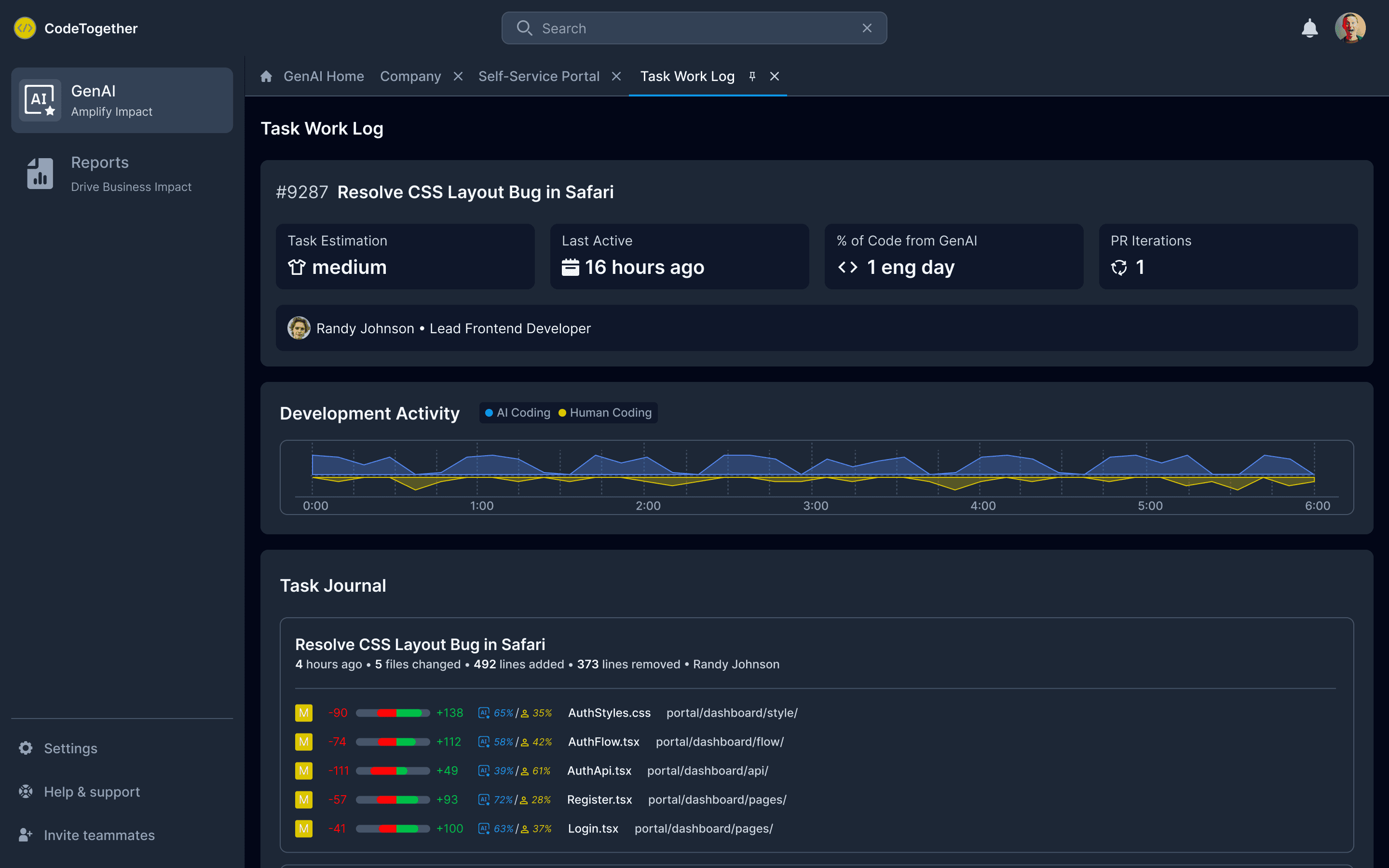1389x868 pixels.
Task: Click the notification bell icon
Action: click(x=1309, y=28)
